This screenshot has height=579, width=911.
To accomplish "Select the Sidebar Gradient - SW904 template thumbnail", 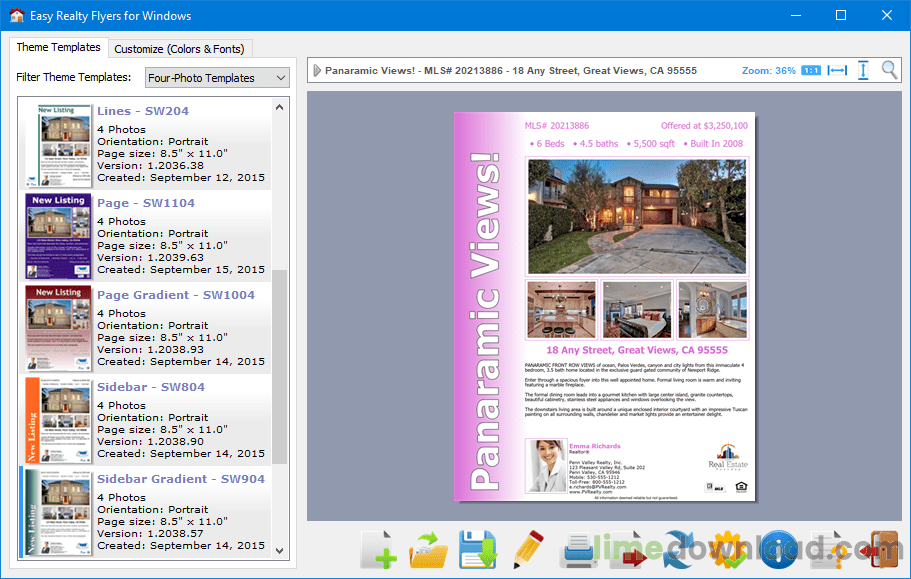I will [58, 512].
